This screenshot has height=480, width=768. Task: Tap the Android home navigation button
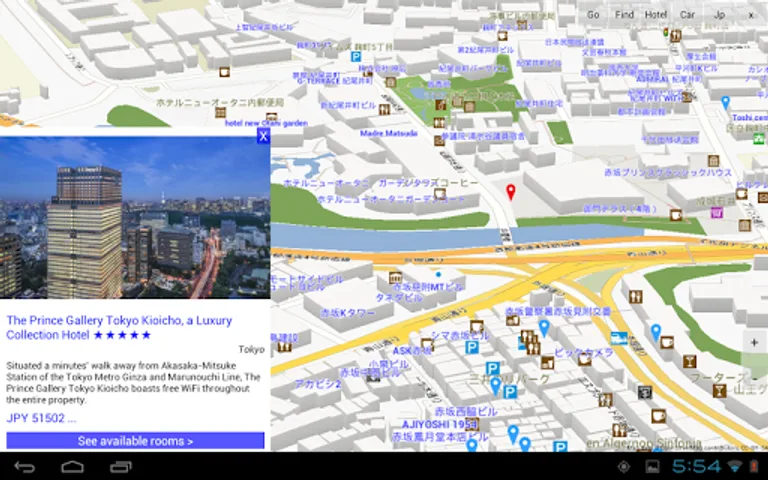(72, 467)
